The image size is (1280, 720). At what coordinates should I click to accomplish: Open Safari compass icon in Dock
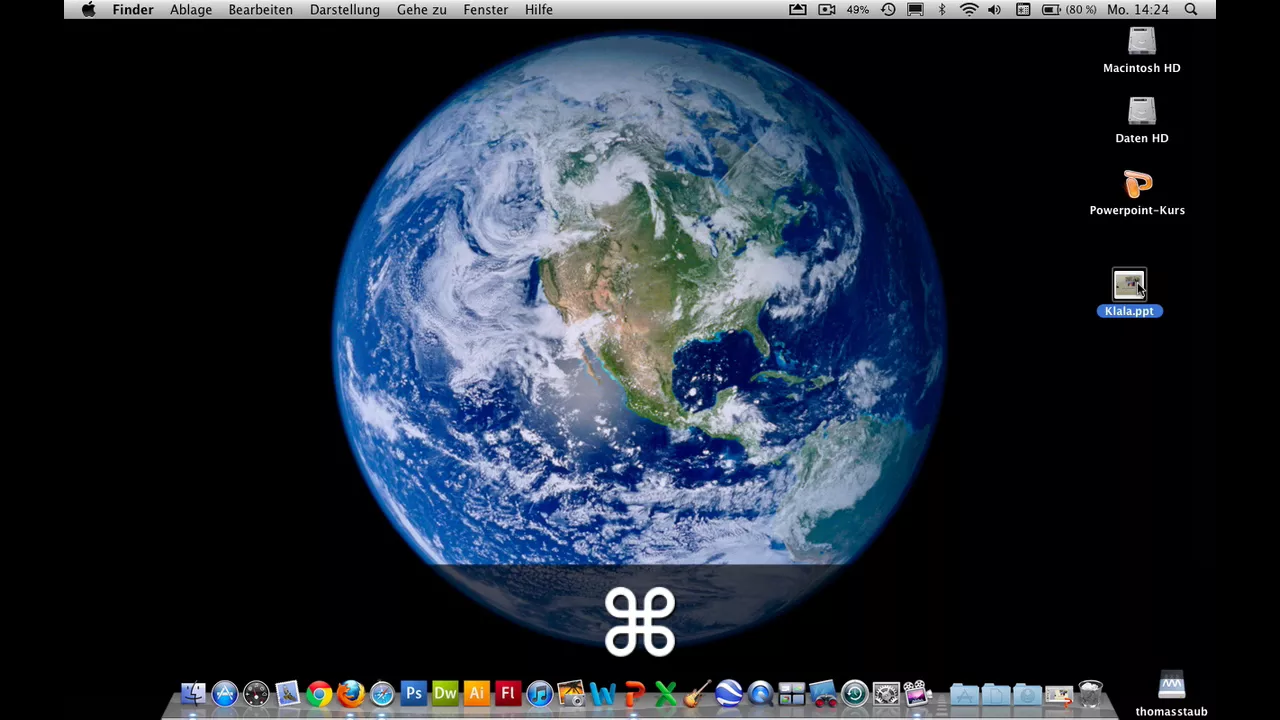coord(382,693)
